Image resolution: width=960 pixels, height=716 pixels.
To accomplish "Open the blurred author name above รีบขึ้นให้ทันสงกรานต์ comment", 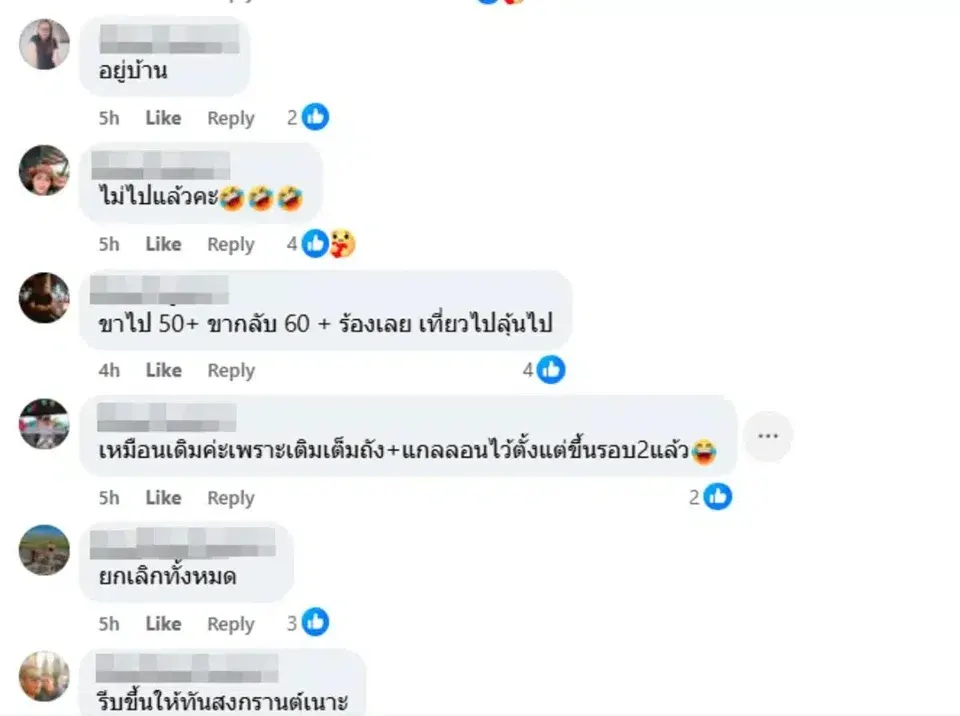I will [x=187, y=668].
